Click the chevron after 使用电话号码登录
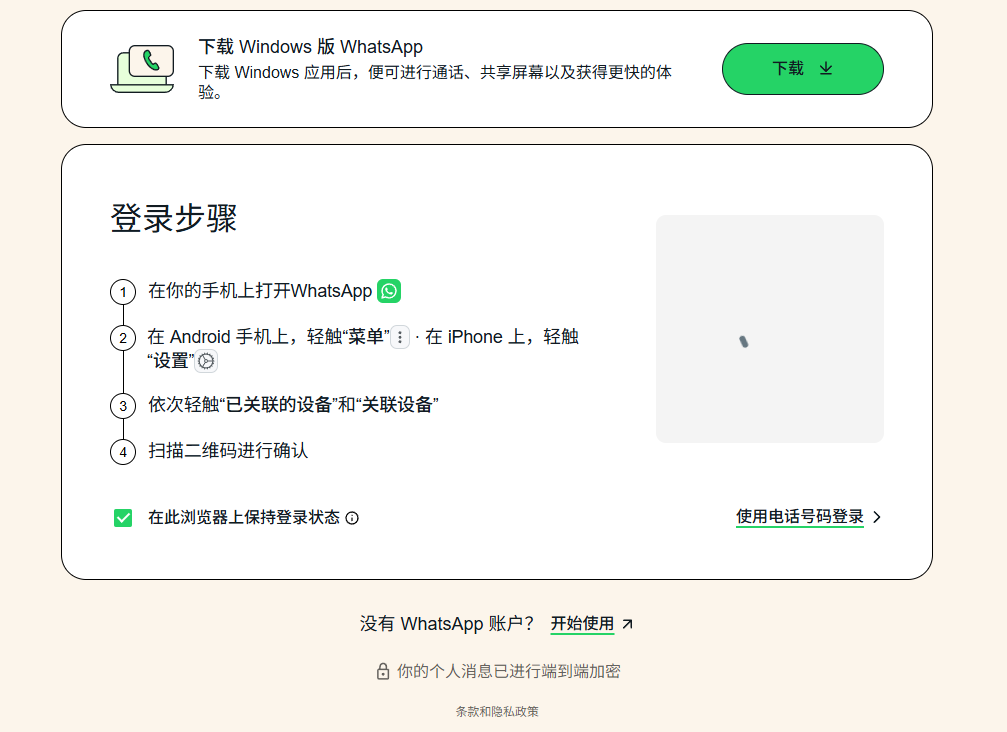1007x732 pixels. point(877,517)
